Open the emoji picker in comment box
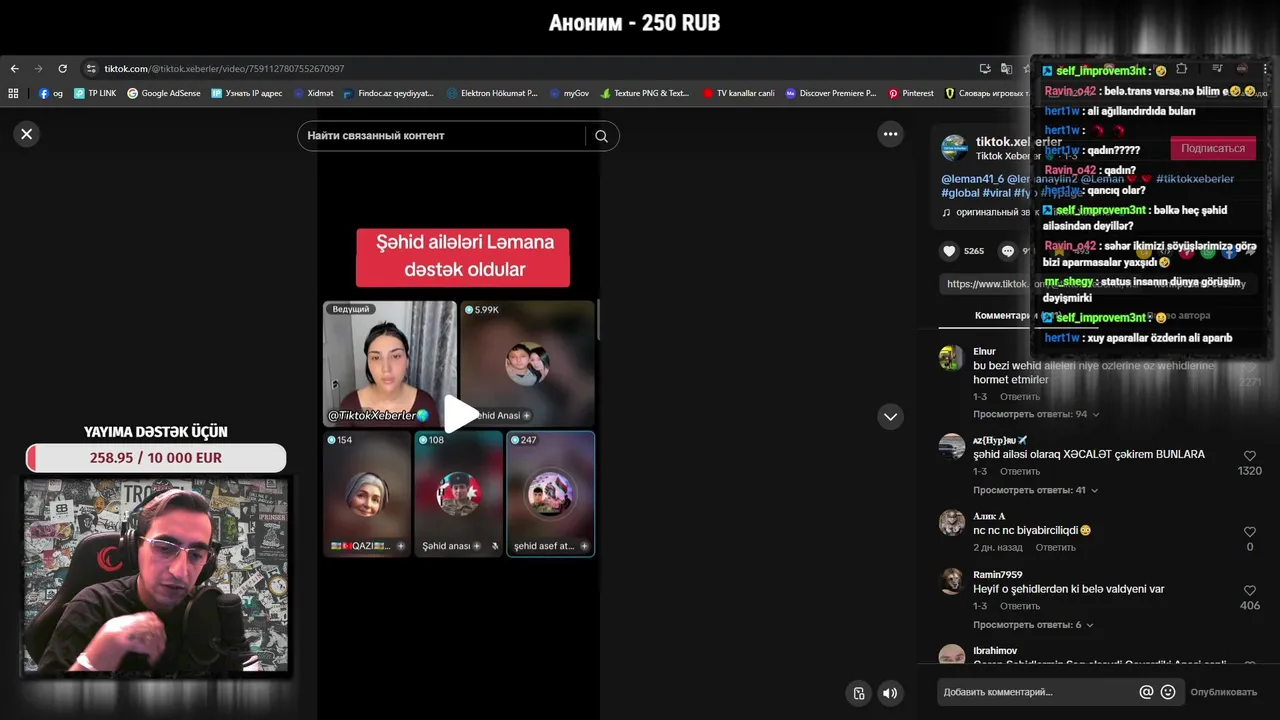 tap(1168, 692)
